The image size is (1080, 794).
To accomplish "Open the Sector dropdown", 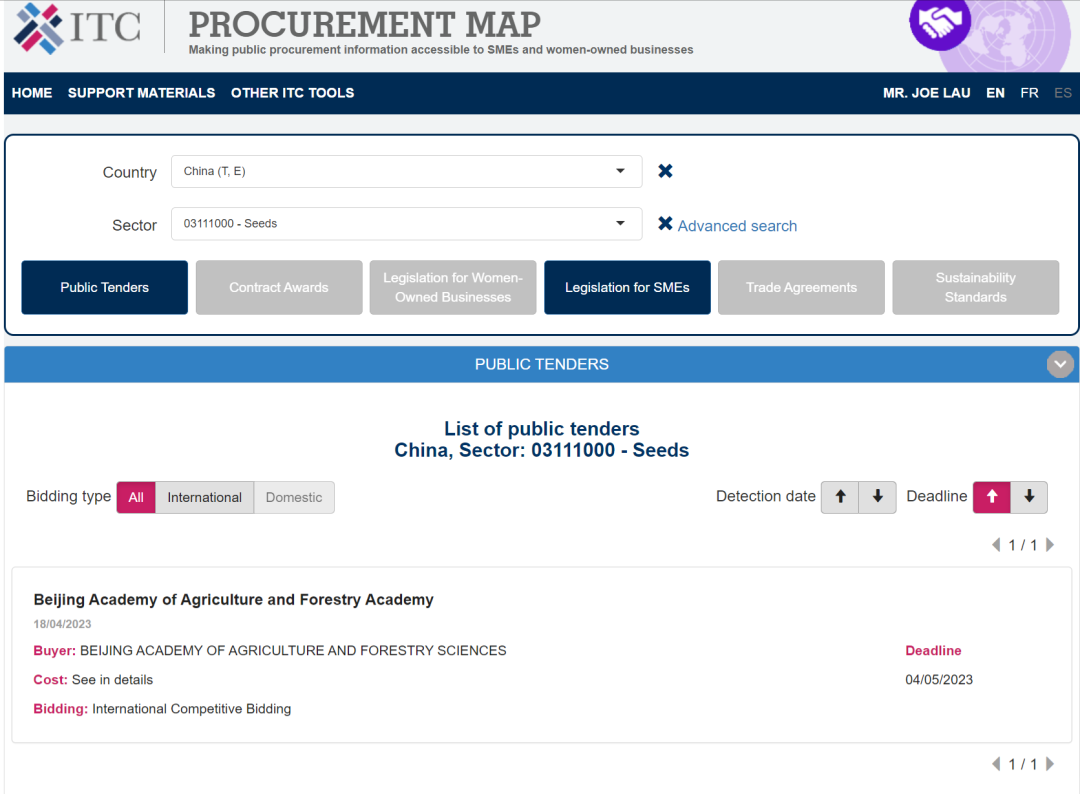I will (x=406, y=223).
